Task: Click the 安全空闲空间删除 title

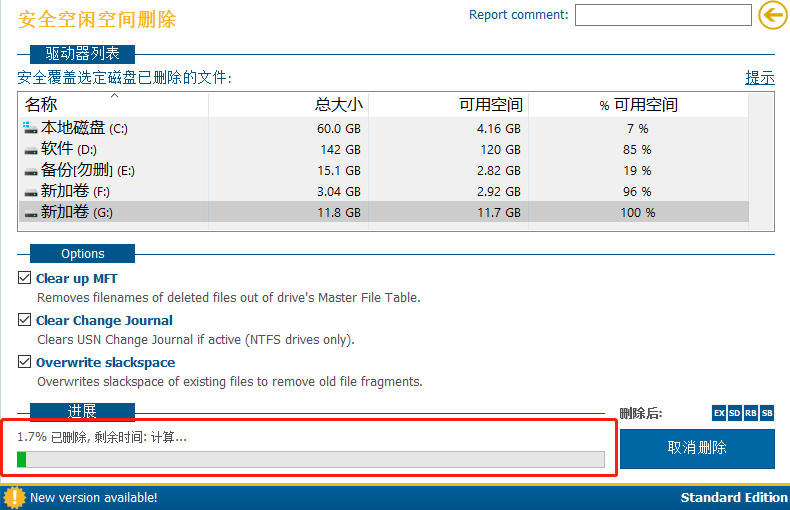Action: (x=97, y=19)
